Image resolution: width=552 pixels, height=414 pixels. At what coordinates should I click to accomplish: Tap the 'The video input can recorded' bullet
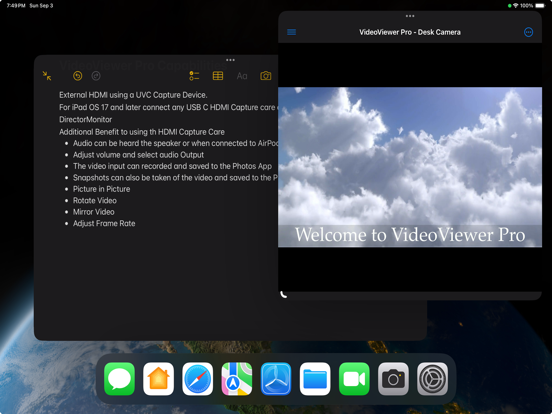172,166
